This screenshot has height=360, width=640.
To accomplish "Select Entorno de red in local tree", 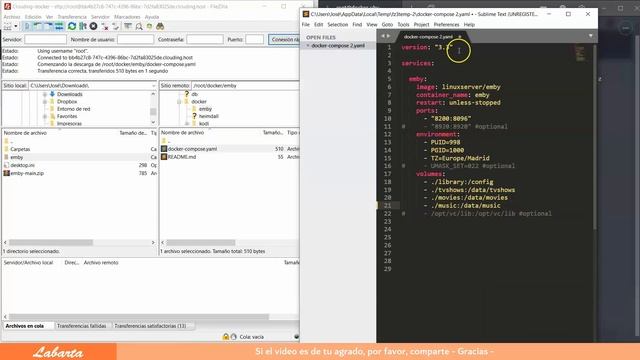I will [73, 109].
